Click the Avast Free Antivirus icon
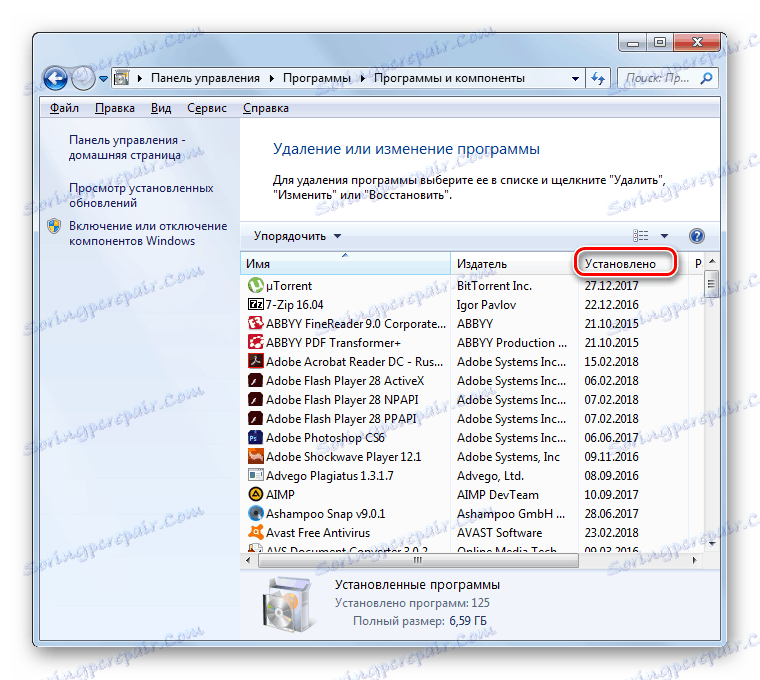 [255, 532]
